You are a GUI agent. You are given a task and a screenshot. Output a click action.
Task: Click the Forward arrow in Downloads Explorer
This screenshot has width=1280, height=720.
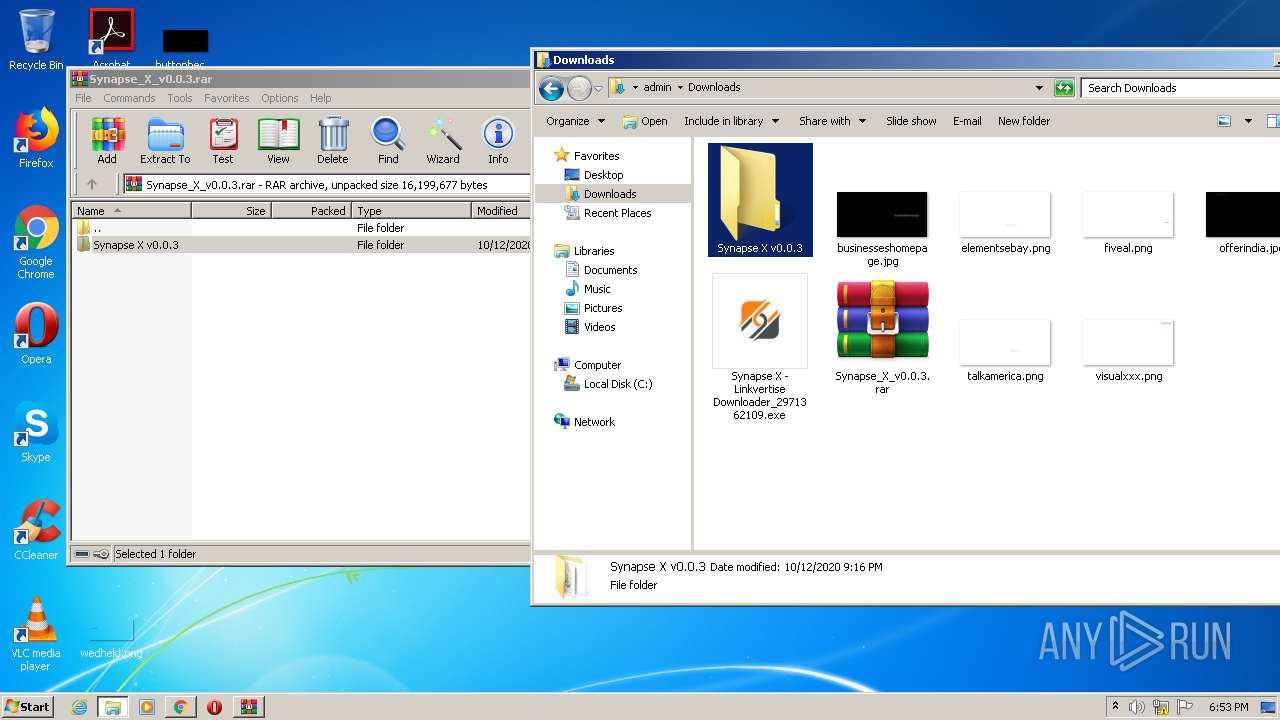point(579,88)
